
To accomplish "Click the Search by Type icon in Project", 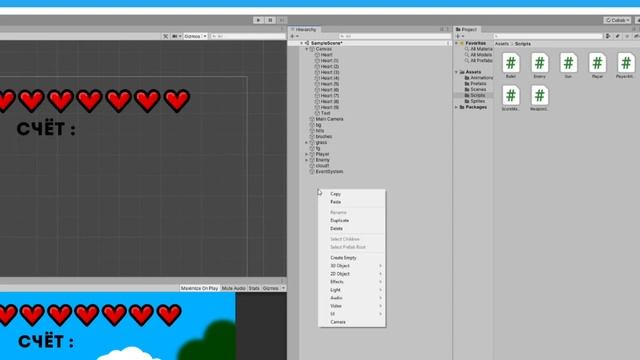I will click(x=608, y=36).
